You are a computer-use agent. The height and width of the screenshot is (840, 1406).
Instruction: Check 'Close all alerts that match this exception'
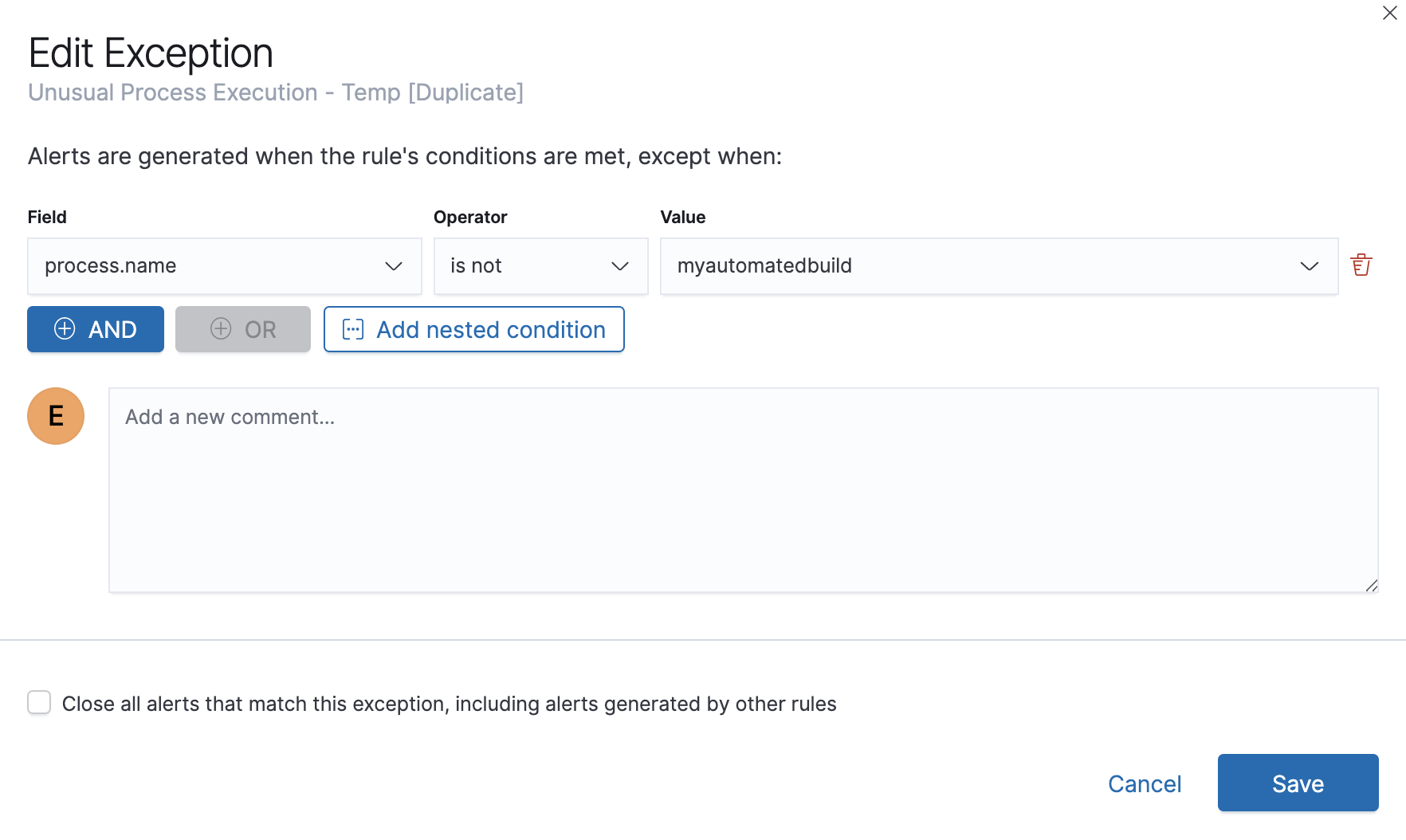pyautogui.click(x=38, y=703)
